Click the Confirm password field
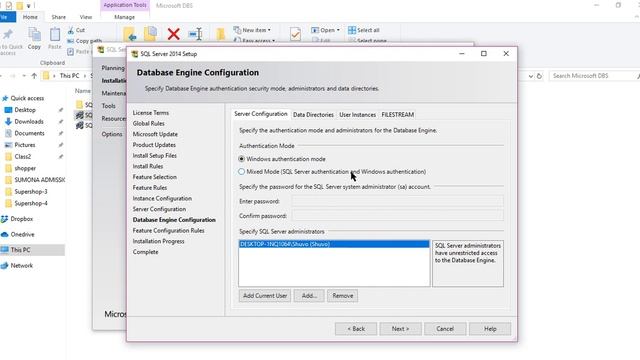 (398, 216)
